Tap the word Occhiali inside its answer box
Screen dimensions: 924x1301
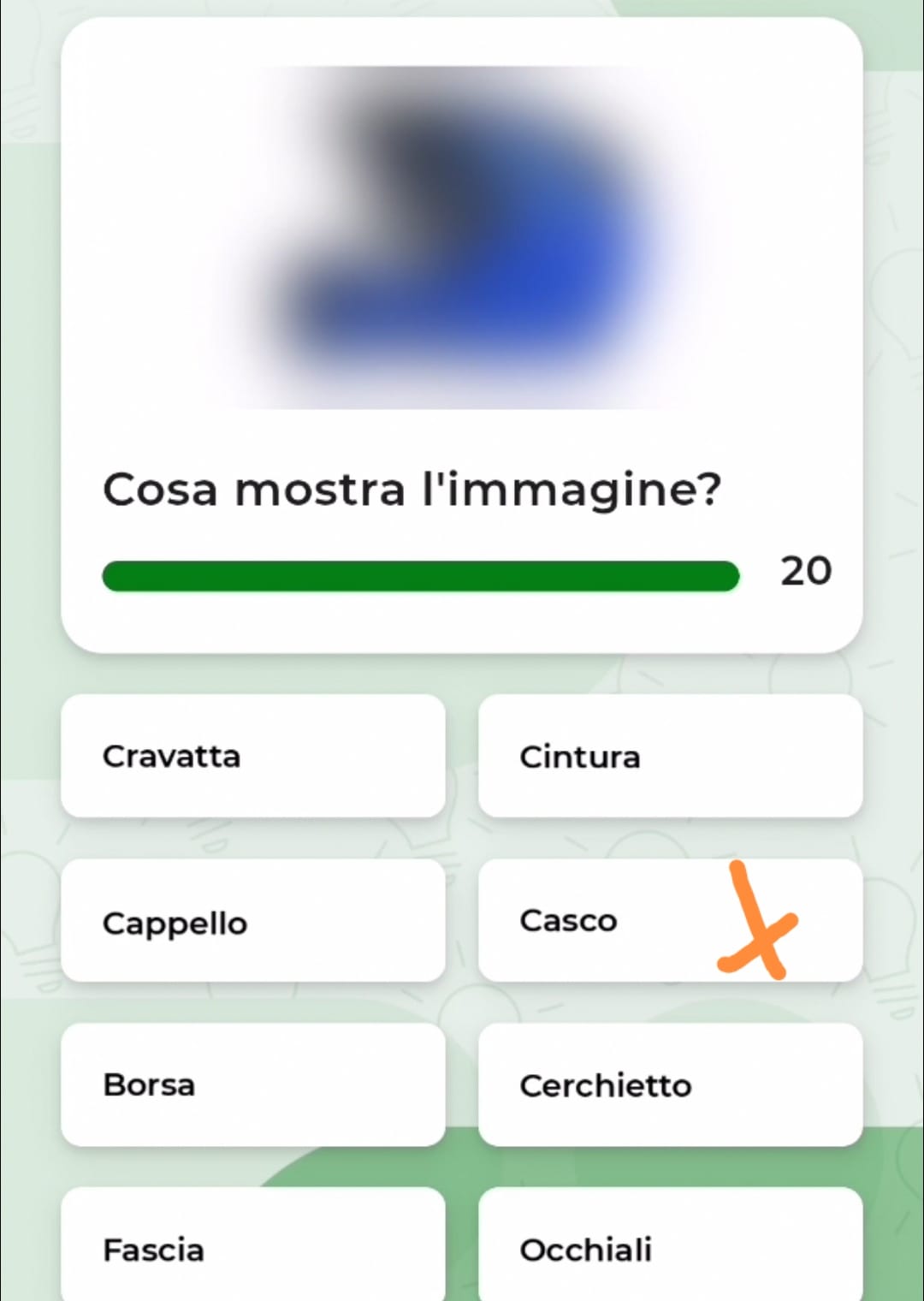click(585, 1250)
